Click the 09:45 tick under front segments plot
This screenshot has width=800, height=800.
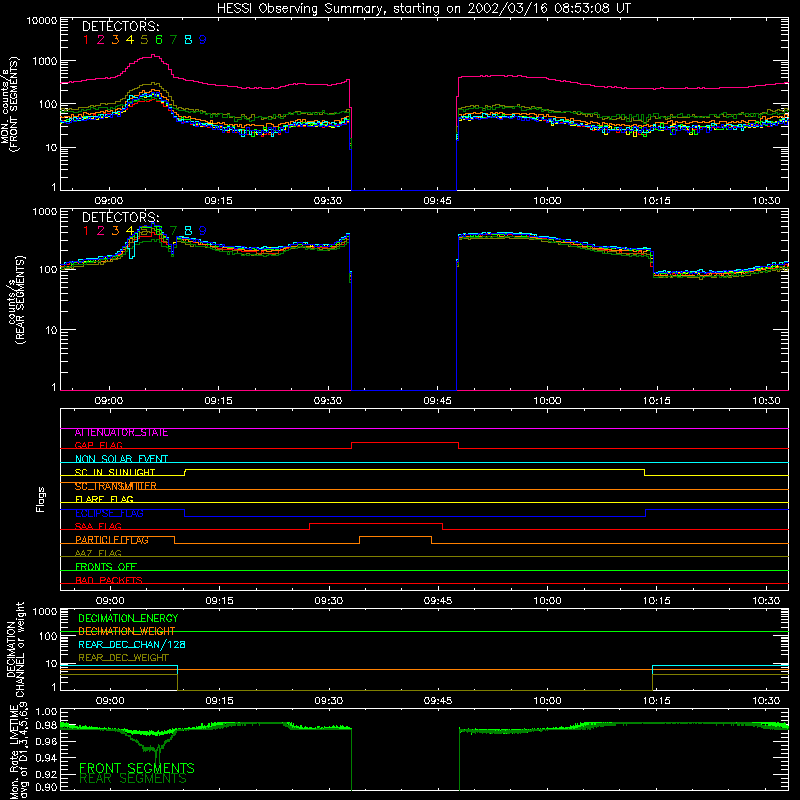tap(437, 201)
